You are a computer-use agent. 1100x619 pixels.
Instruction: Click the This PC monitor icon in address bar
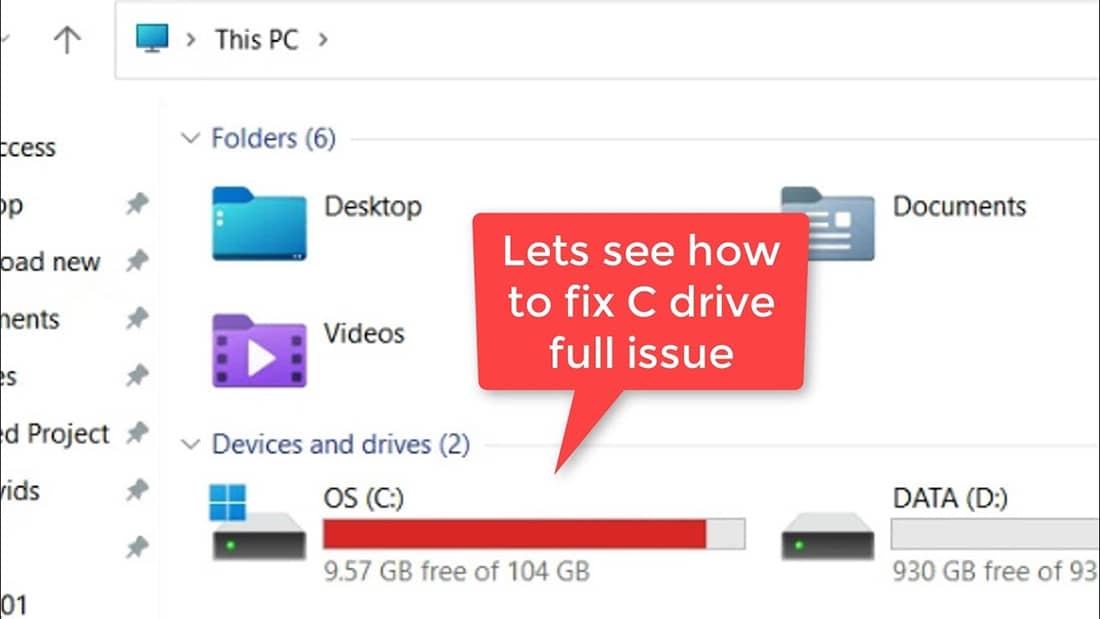point(152,38)
